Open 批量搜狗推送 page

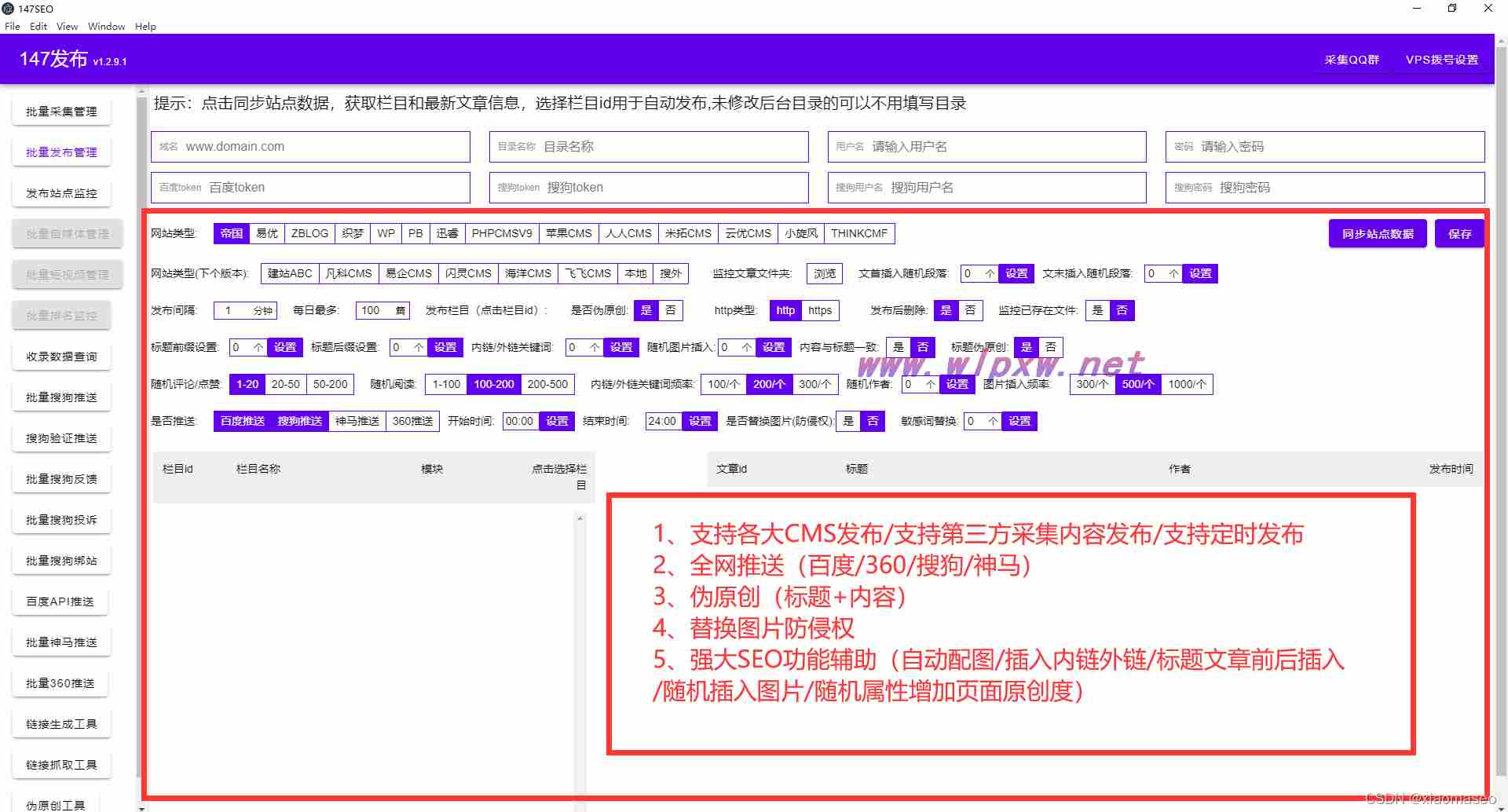pos(61,397)
